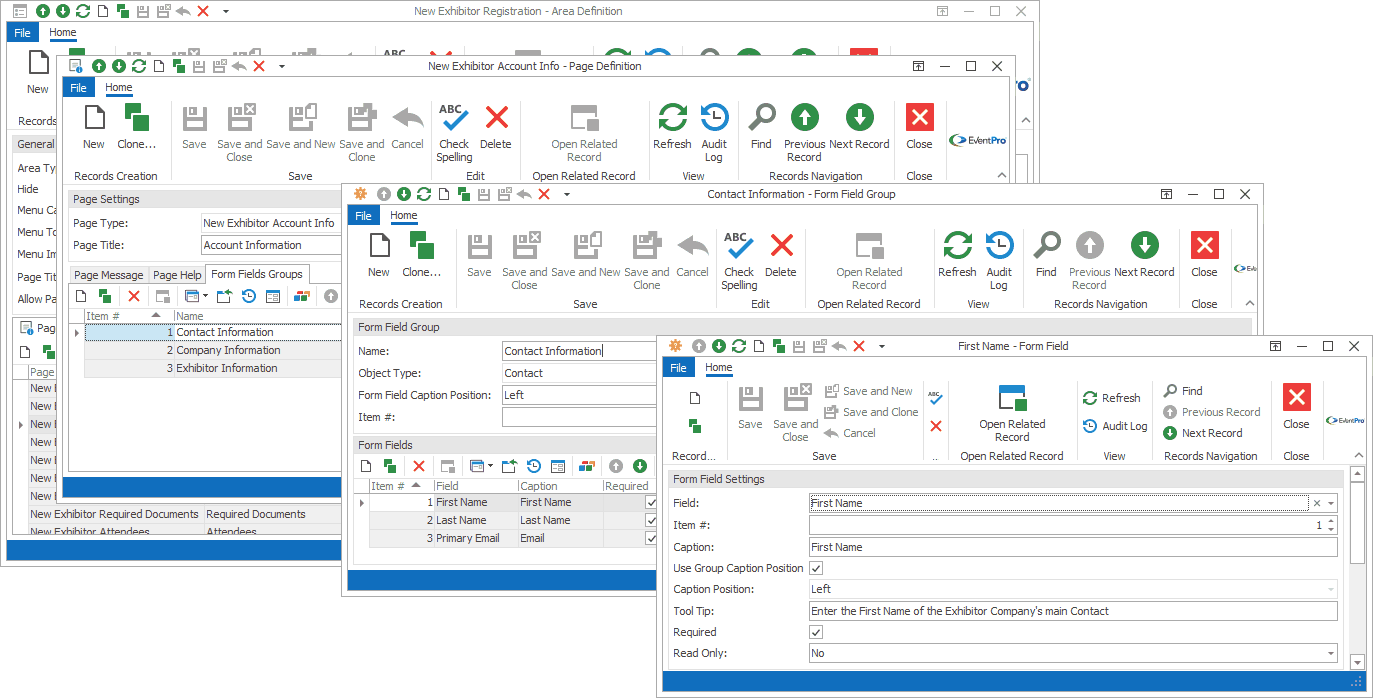Open Caption Position dropdown showing Left
The image size is (1373, 698).
(1331, 589)
